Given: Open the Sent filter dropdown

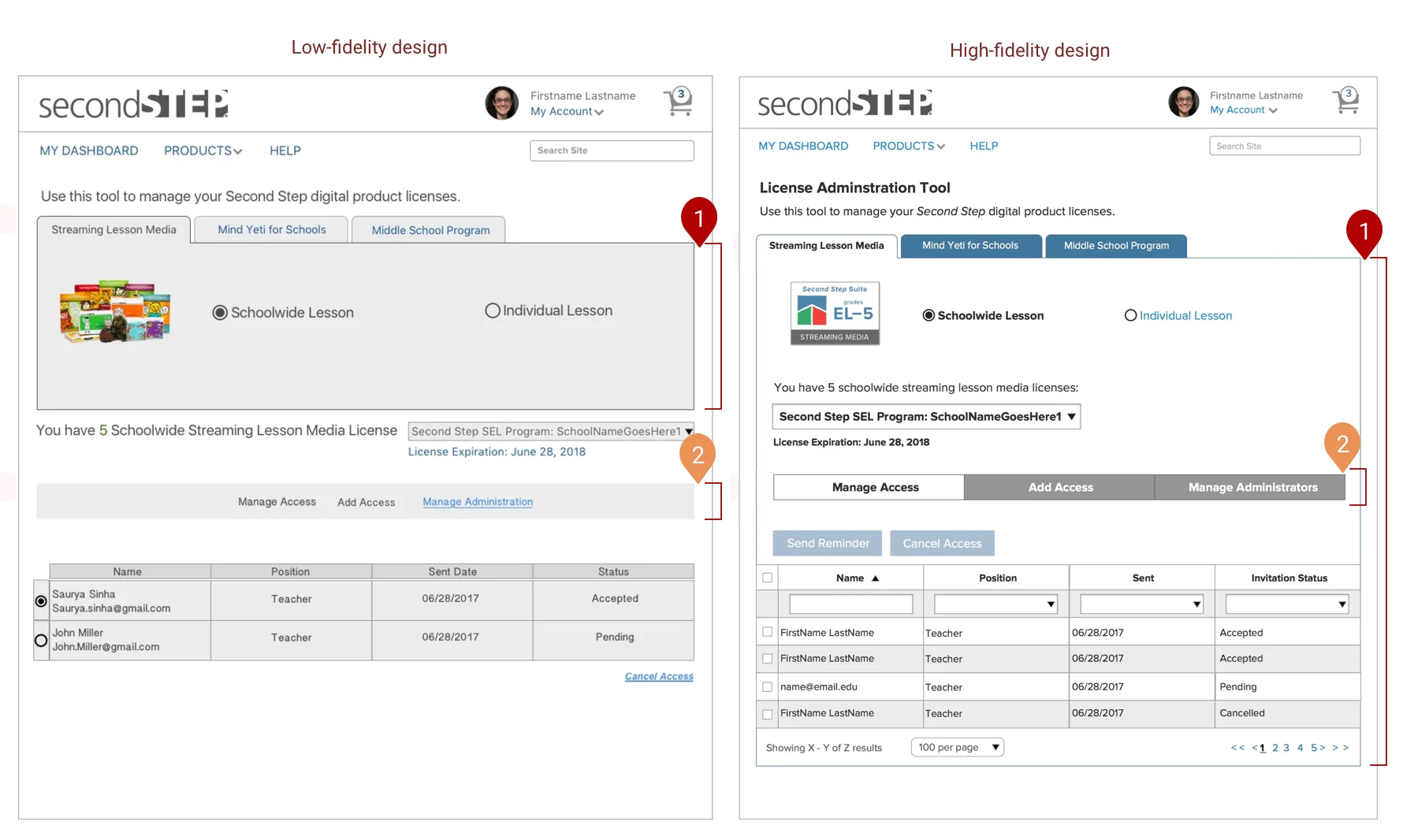Looking at the screenshot, I should (x=1141, y=604).
